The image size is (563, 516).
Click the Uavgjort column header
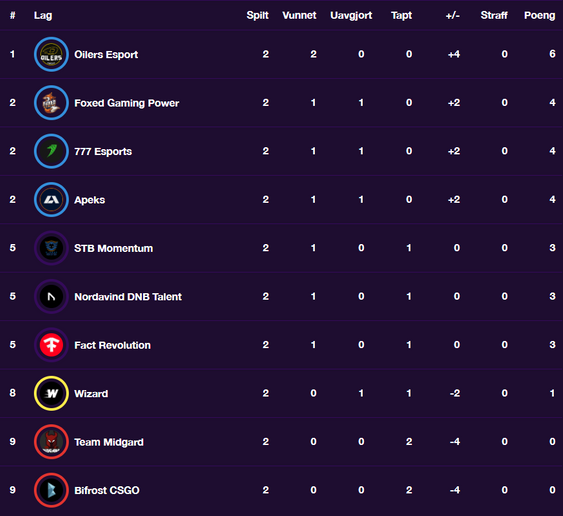(x=351, y=15)
